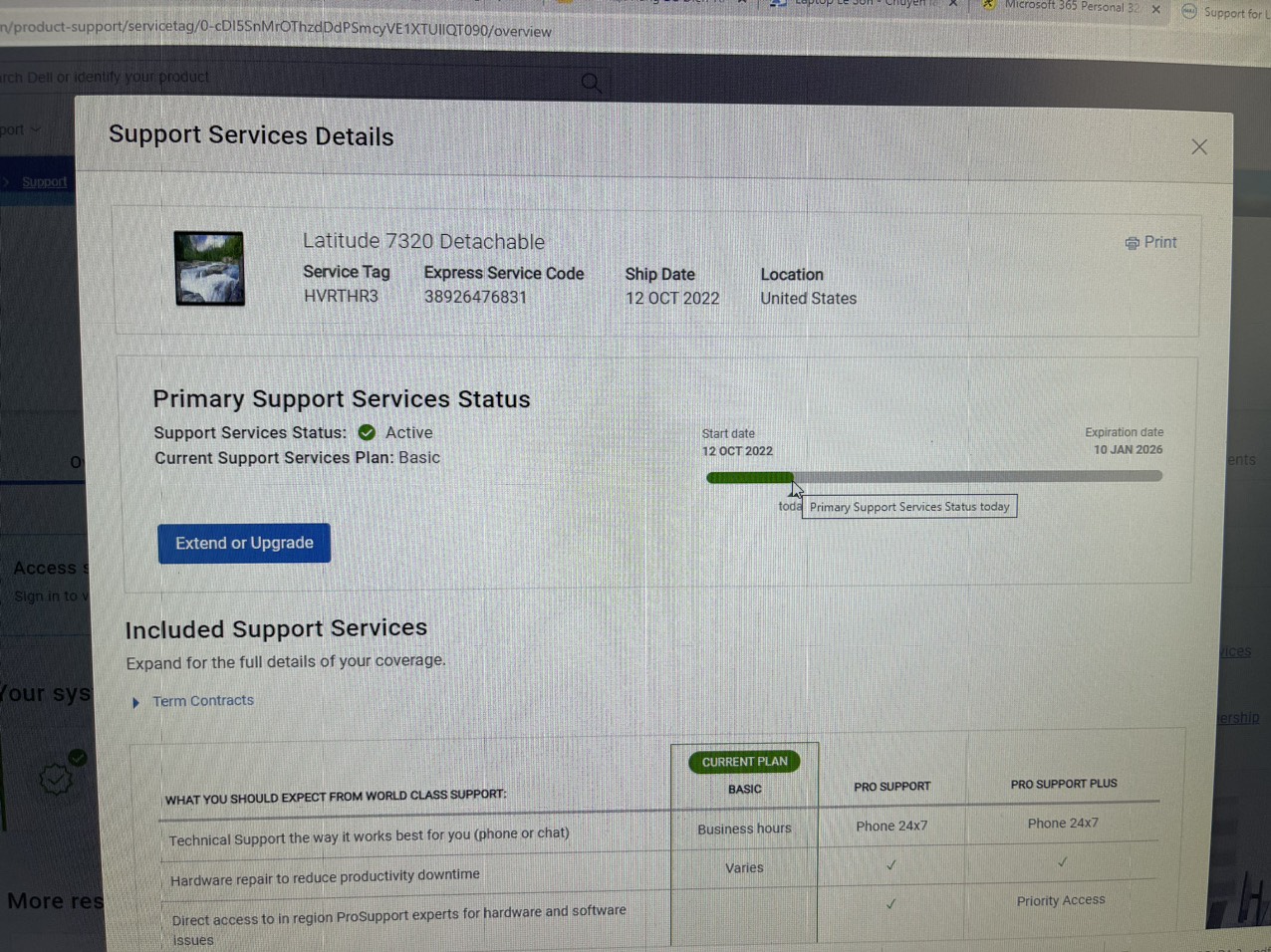
Task: Switch to the Microsoft 365 Personal browser tab
Action: tap(1070, 6)
